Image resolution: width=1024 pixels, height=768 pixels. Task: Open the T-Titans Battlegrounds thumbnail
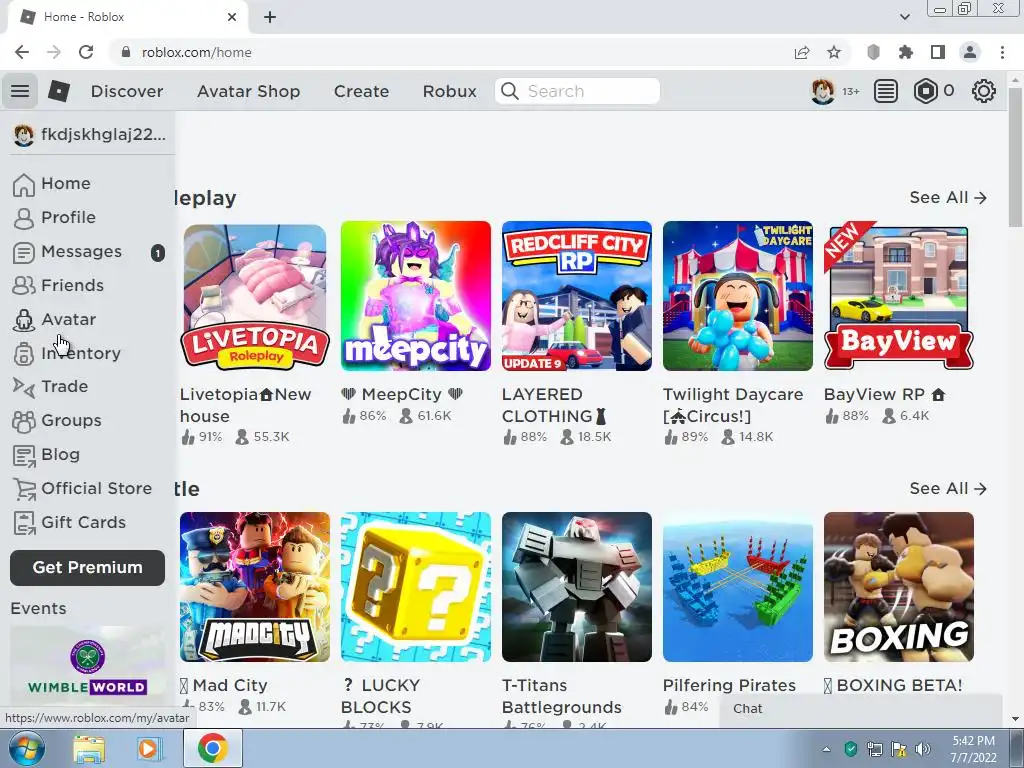(x=577, y=587)
